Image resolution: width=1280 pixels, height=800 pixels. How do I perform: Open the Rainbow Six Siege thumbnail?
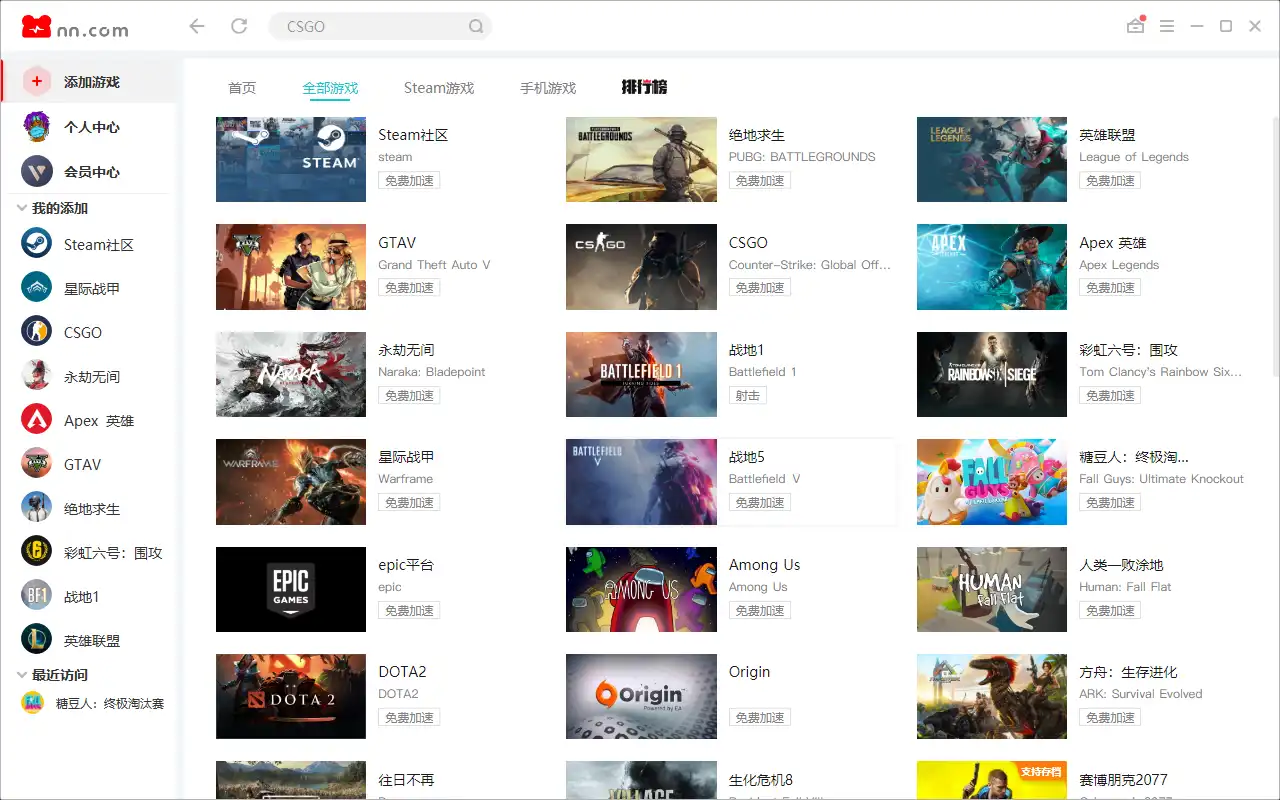[992, 374]
